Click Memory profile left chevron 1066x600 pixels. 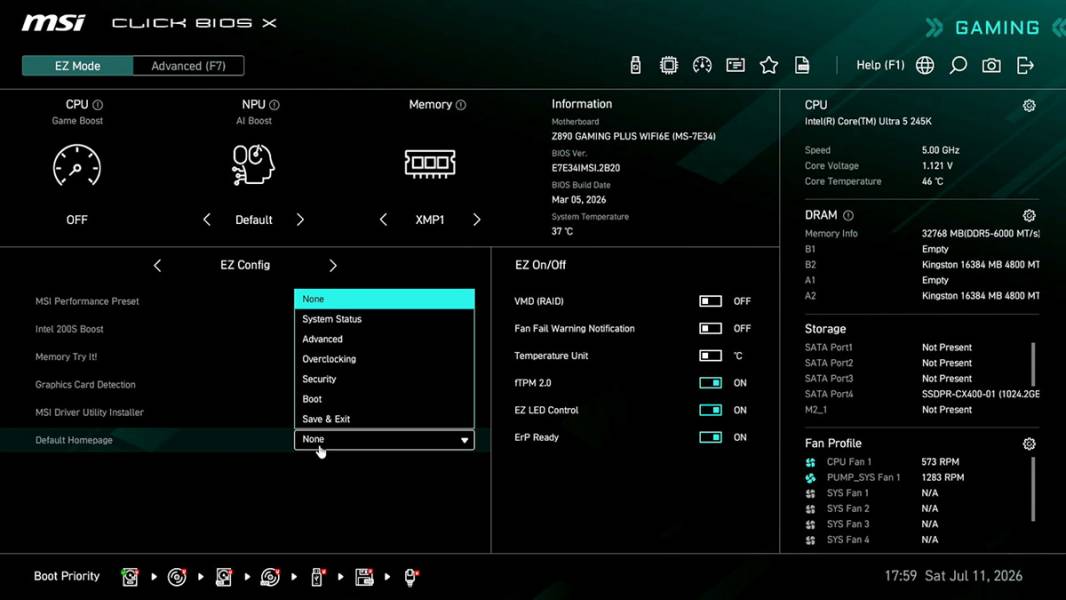pyautogui.click(x=383, y=219)
